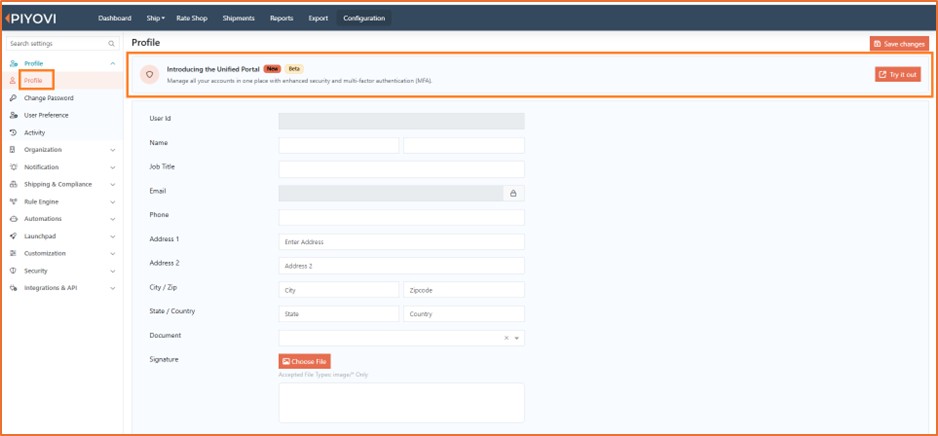Image resolution: width=938 pixels, height=436 pixels.
Task: Expand the Rule Engine section
Action: (x=112, y=202)
